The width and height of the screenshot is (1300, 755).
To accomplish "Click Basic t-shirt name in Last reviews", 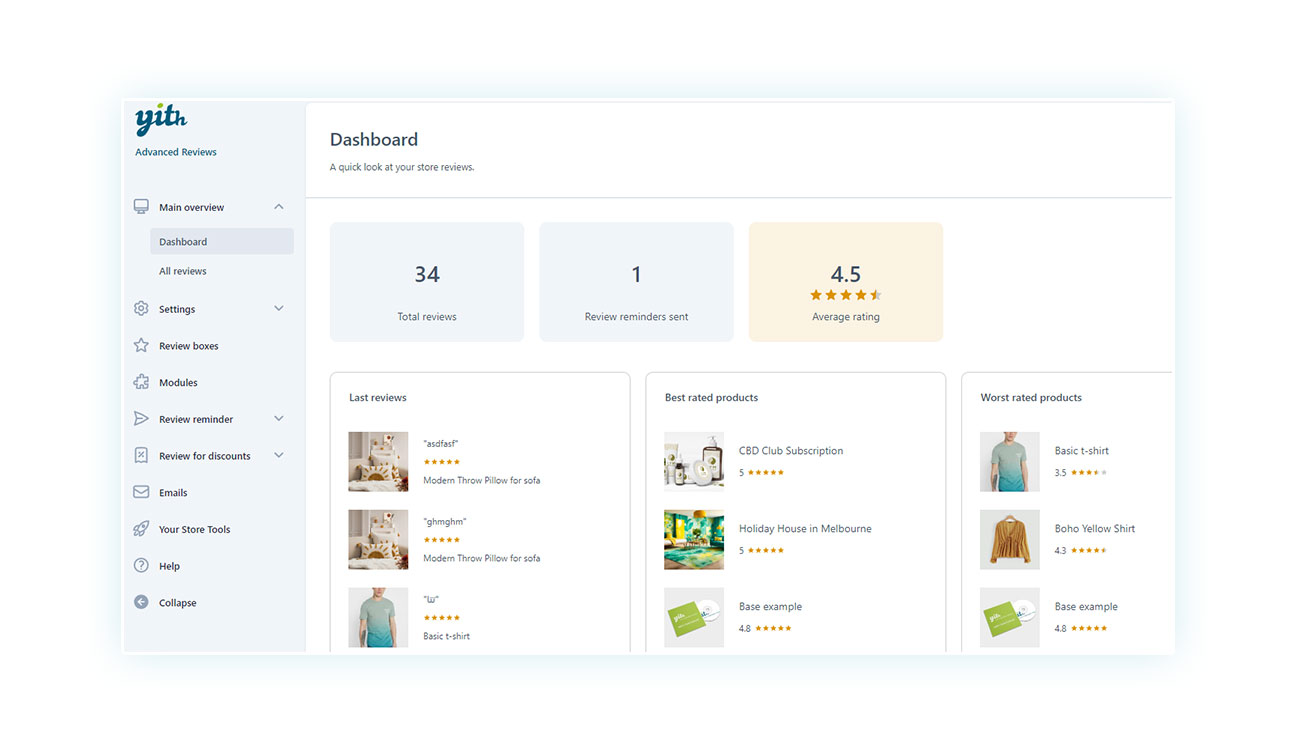I will pos(446,636).
